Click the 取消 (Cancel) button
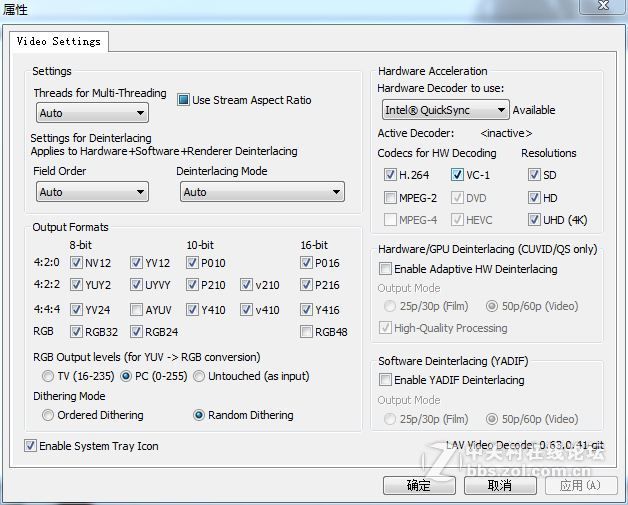 [500, 485]
